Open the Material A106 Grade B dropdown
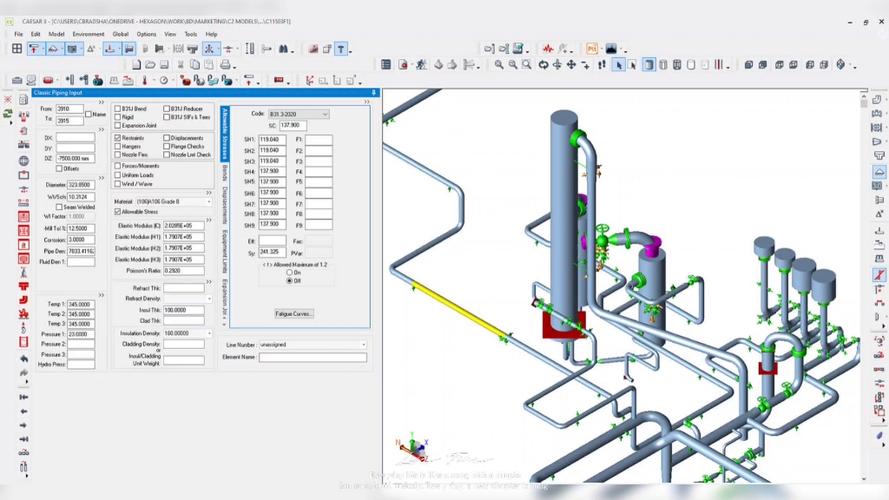889x500 pixels. pyautogui.click(x=172, y=202)
